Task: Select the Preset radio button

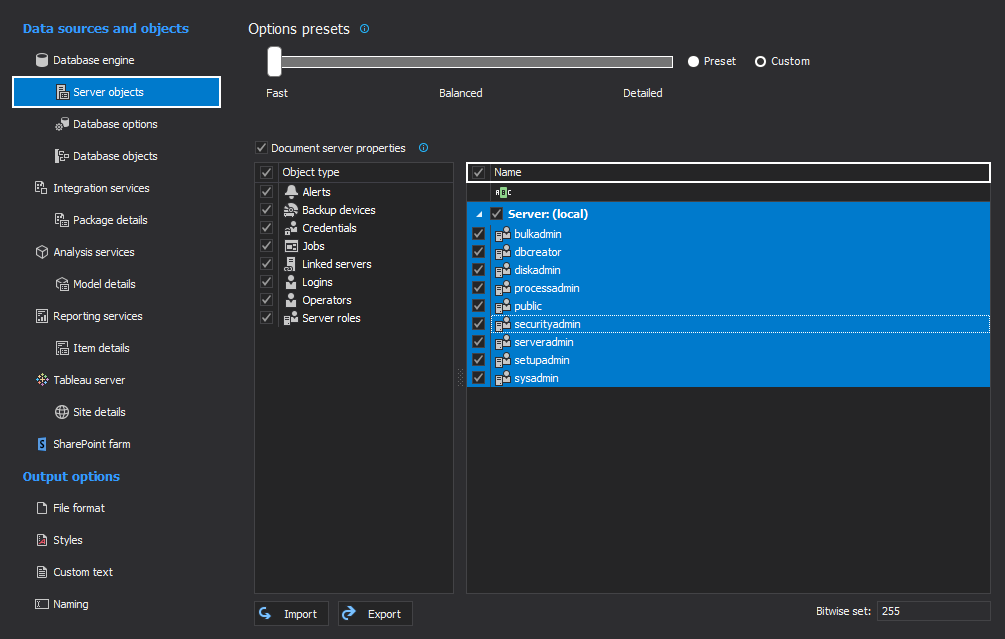Action: 693,61
